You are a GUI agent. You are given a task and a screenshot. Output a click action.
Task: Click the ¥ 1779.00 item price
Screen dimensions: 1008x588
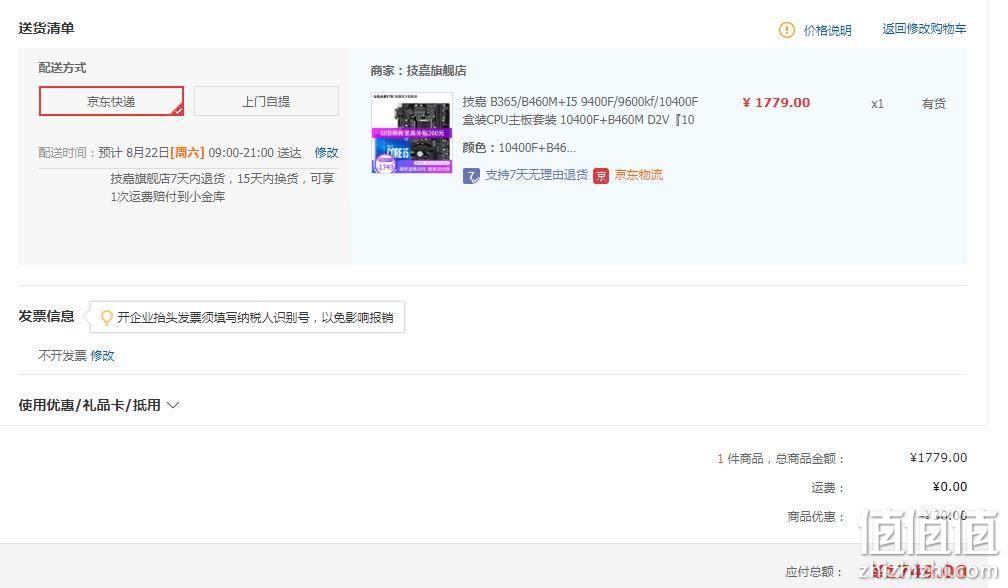(x=776, y=103)
